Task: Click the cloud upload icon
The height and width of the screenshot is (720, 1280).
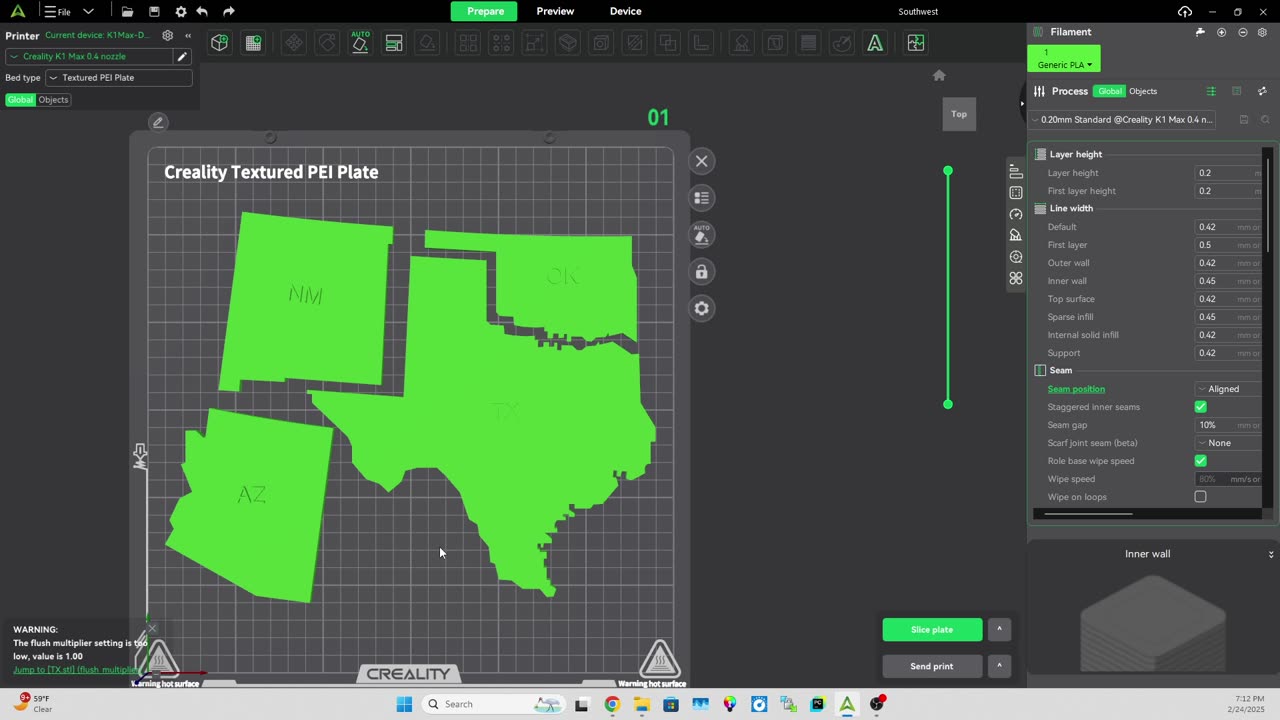Action: point(1185,12)
